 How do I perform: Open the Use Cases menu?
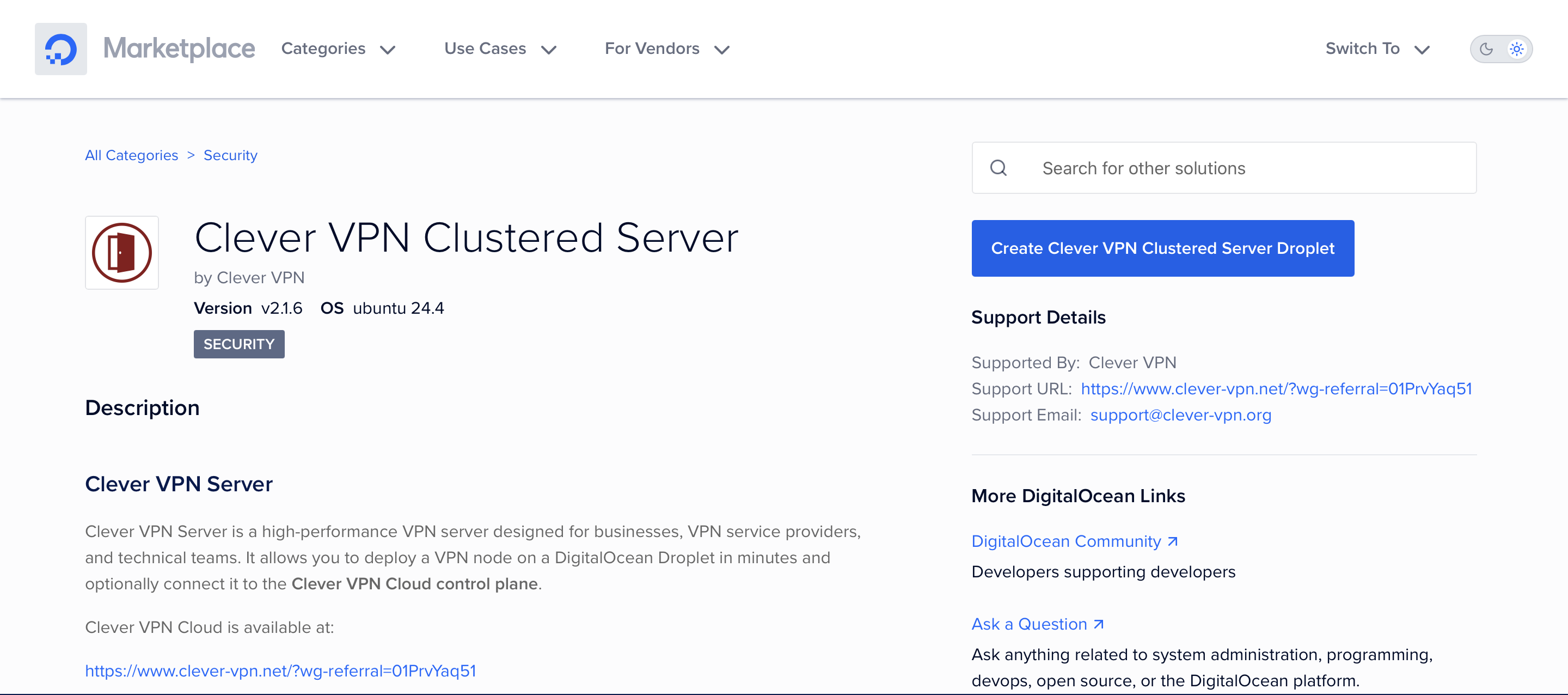(x=500, y=48)
